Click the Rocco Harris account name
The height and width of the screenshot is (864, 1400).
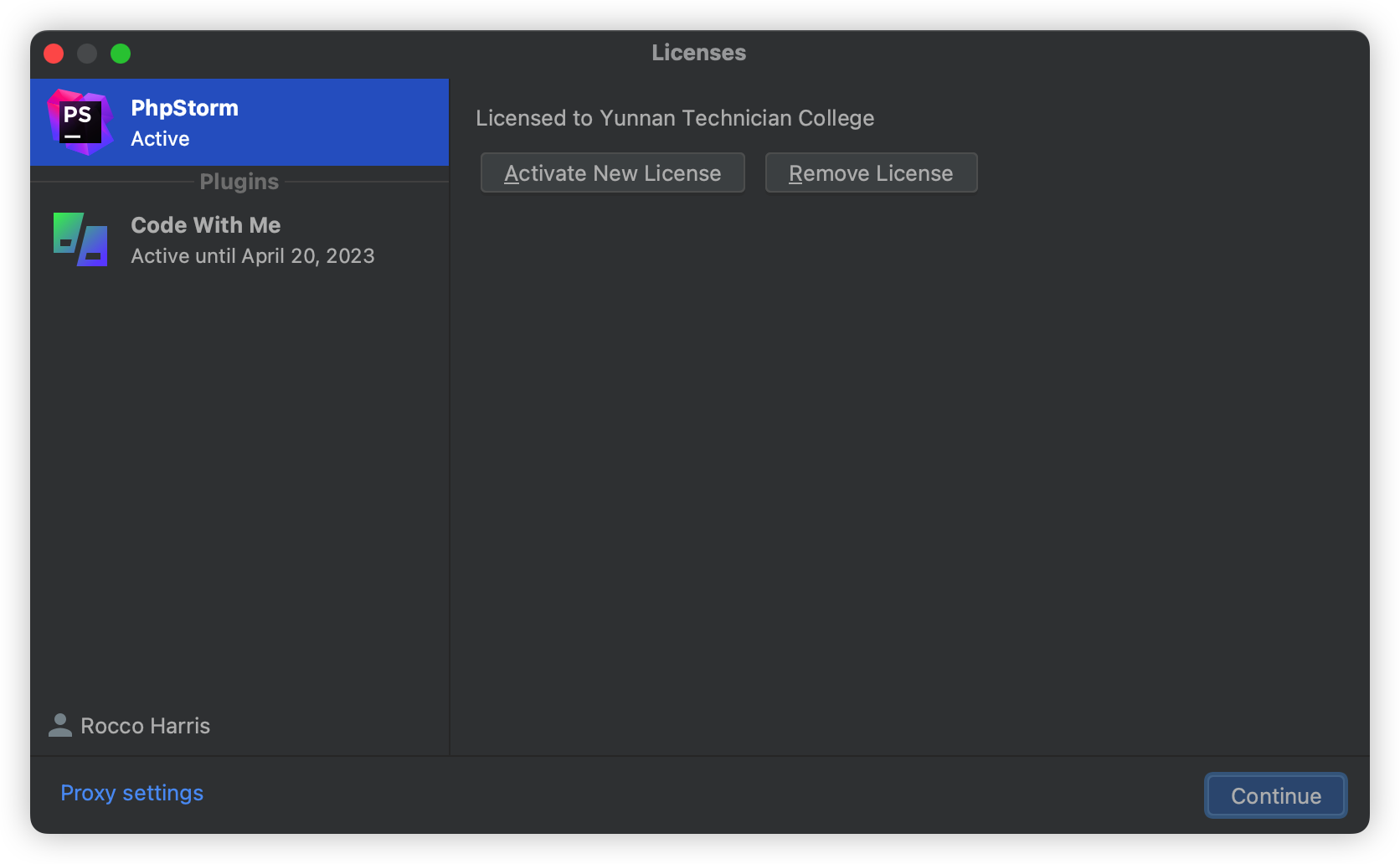tap(145, 726)
